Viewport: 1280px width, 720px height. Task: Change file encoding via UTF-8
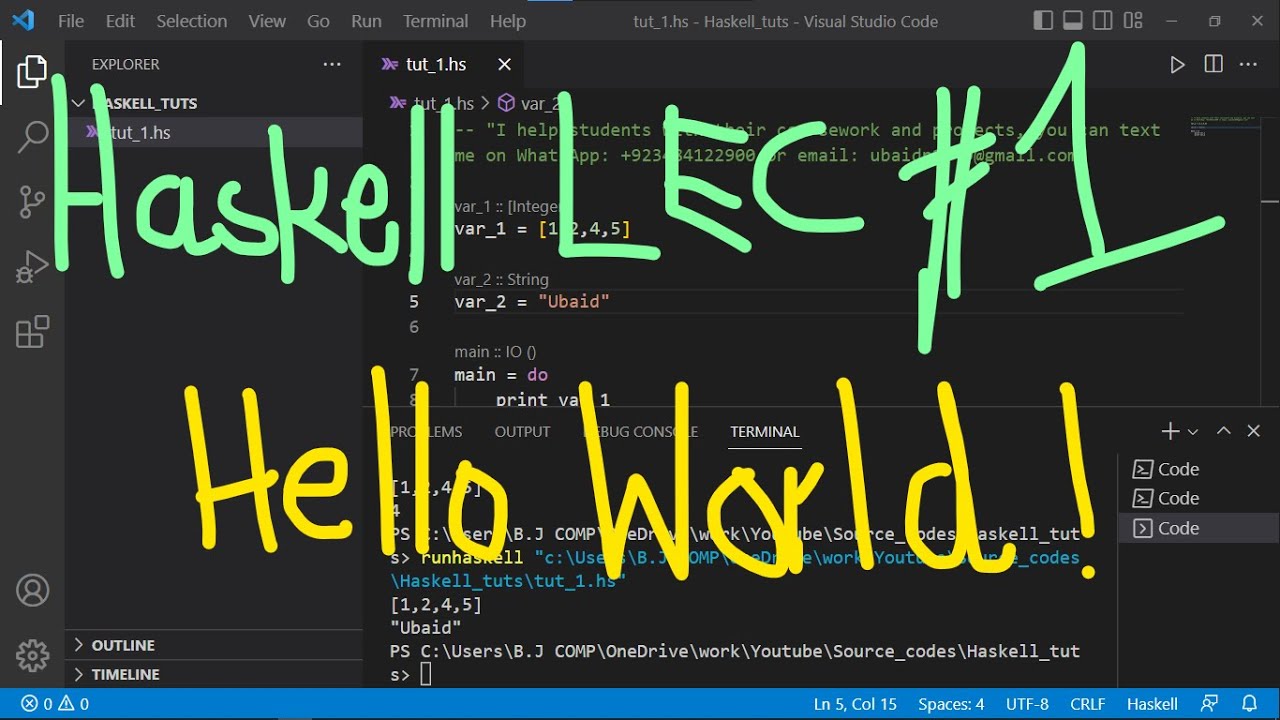[x=1027, y=704]
